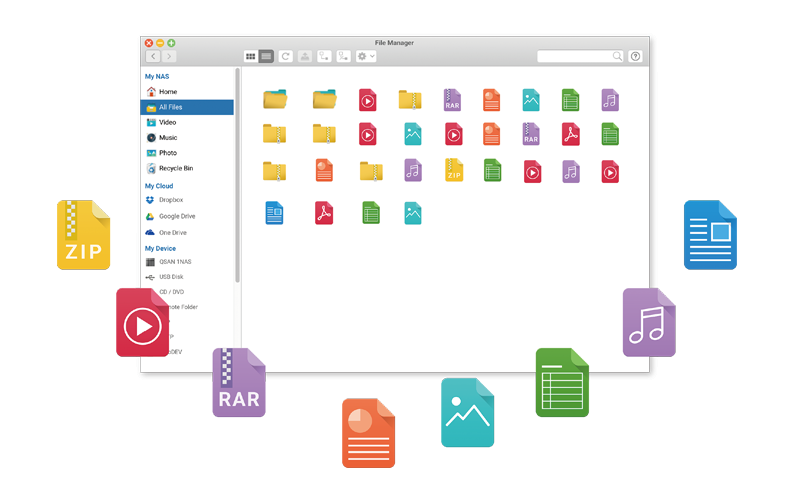Image resolution: width=795 pixels, height=500 pixels.
Task: Select the video file in the first row
Action: [x=368, y=100]
